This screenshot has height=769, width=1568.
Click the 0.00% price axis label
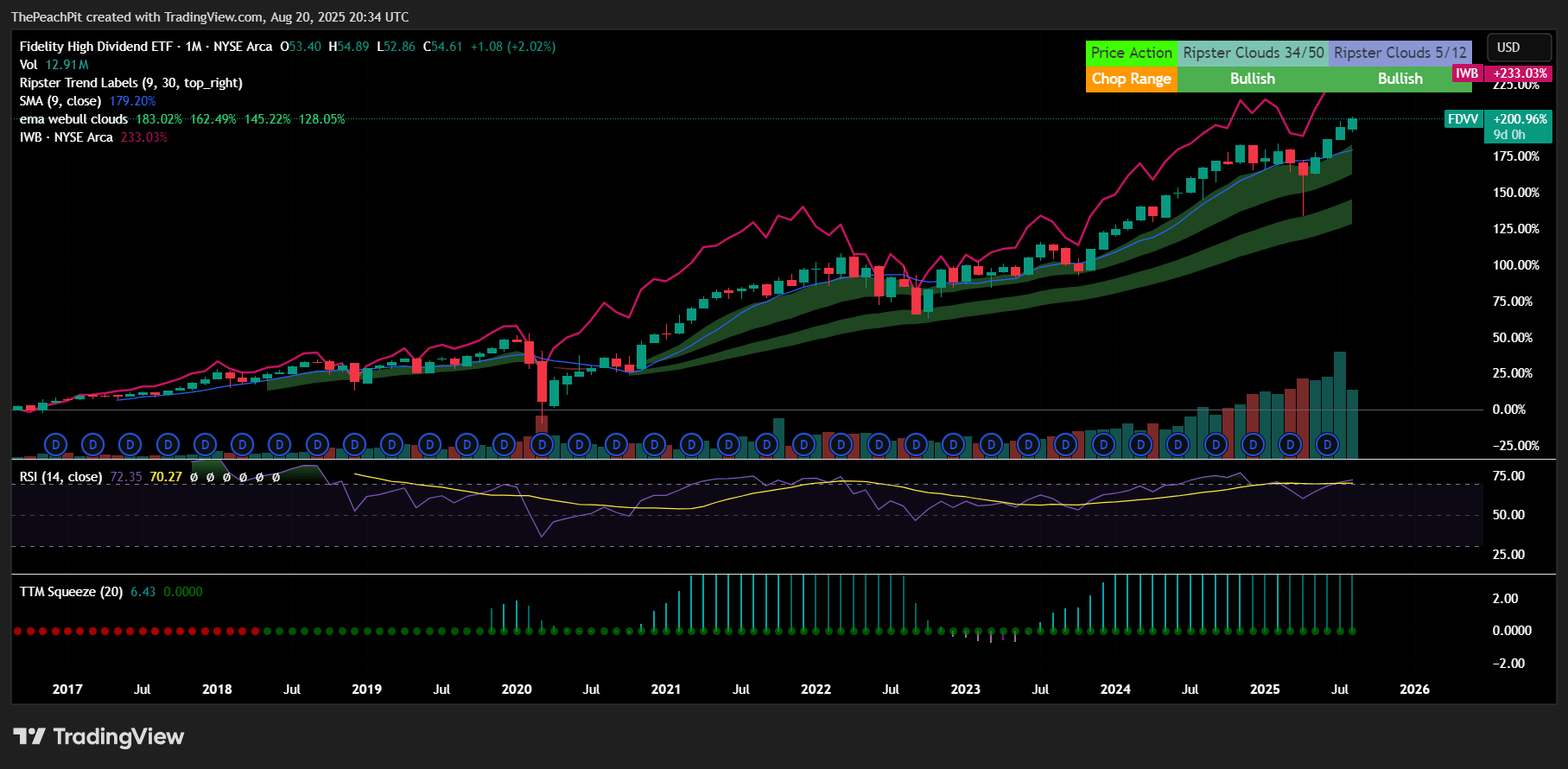1509,410
